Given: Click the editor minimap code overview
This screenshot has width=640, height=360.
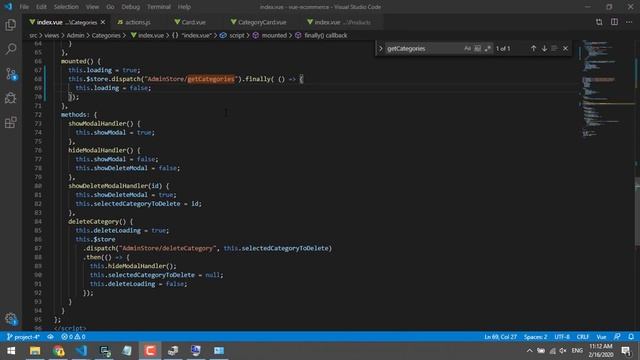Looking at the screenshot, I should tap(606, 90).
